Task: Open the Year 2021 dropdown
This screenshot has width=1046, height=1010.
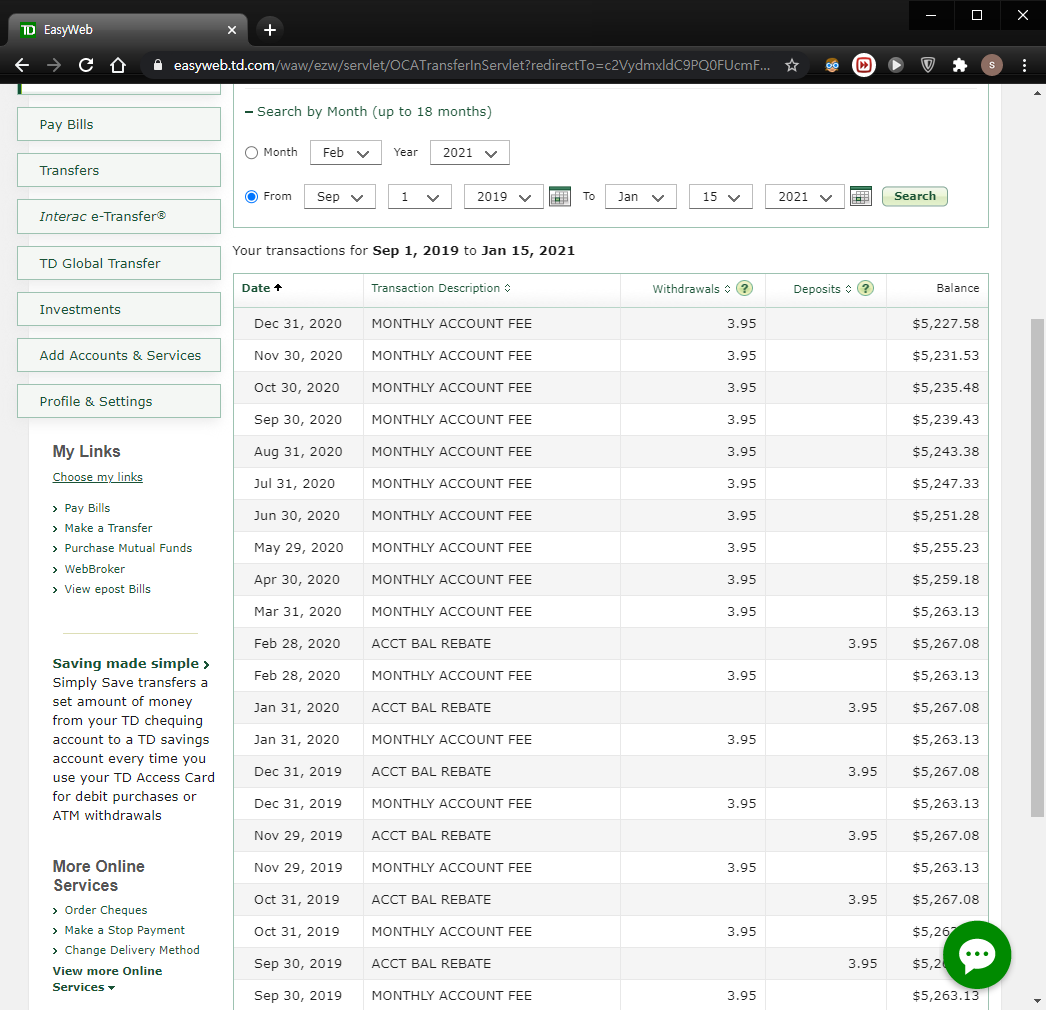Action: coord(470,153)
